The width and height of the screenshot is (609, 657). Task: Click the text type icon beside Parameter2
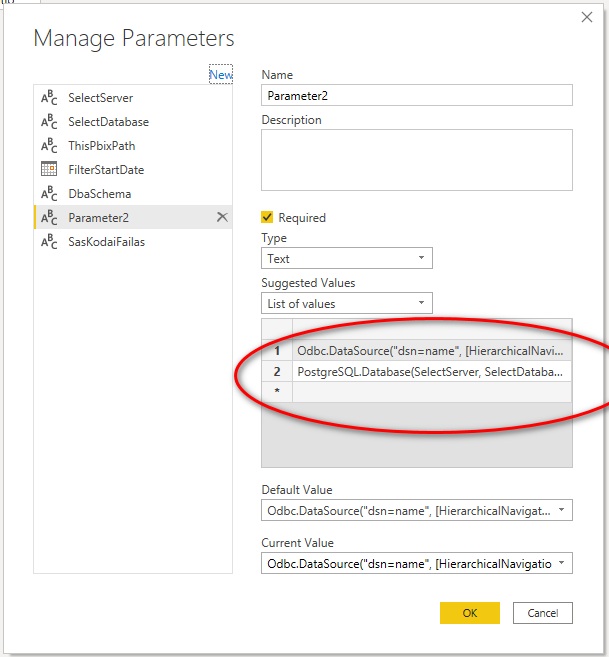point(49,217)
